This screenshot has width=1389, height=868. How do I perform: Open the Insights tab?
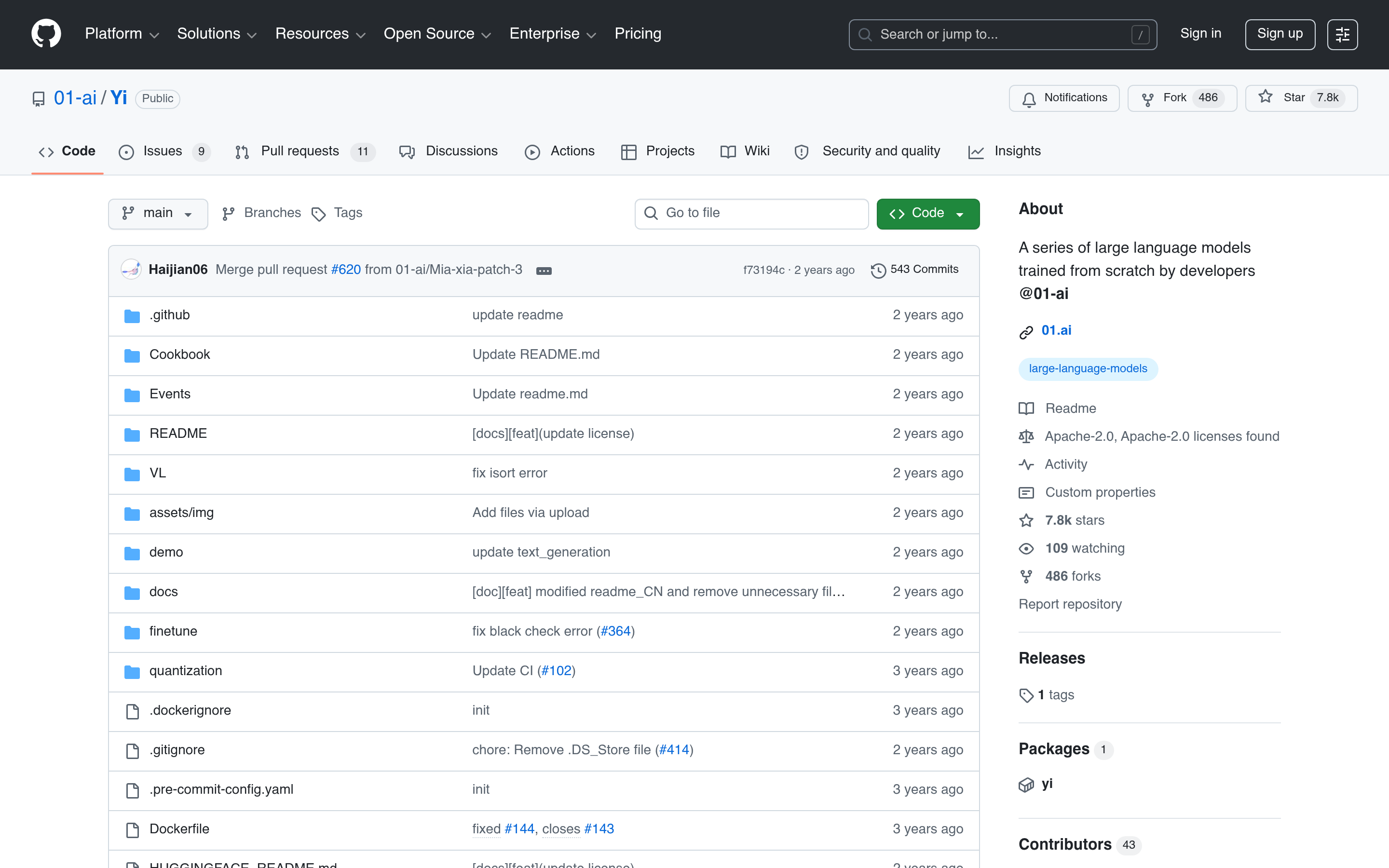point(1005,151)
